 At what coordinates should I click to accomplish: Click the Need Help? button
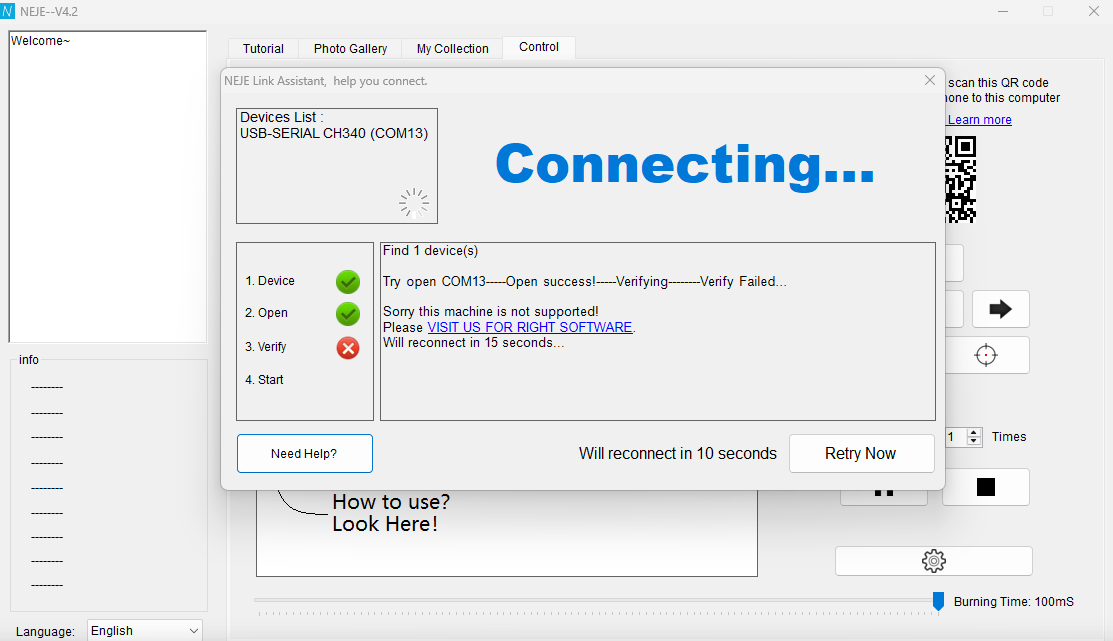304,453
